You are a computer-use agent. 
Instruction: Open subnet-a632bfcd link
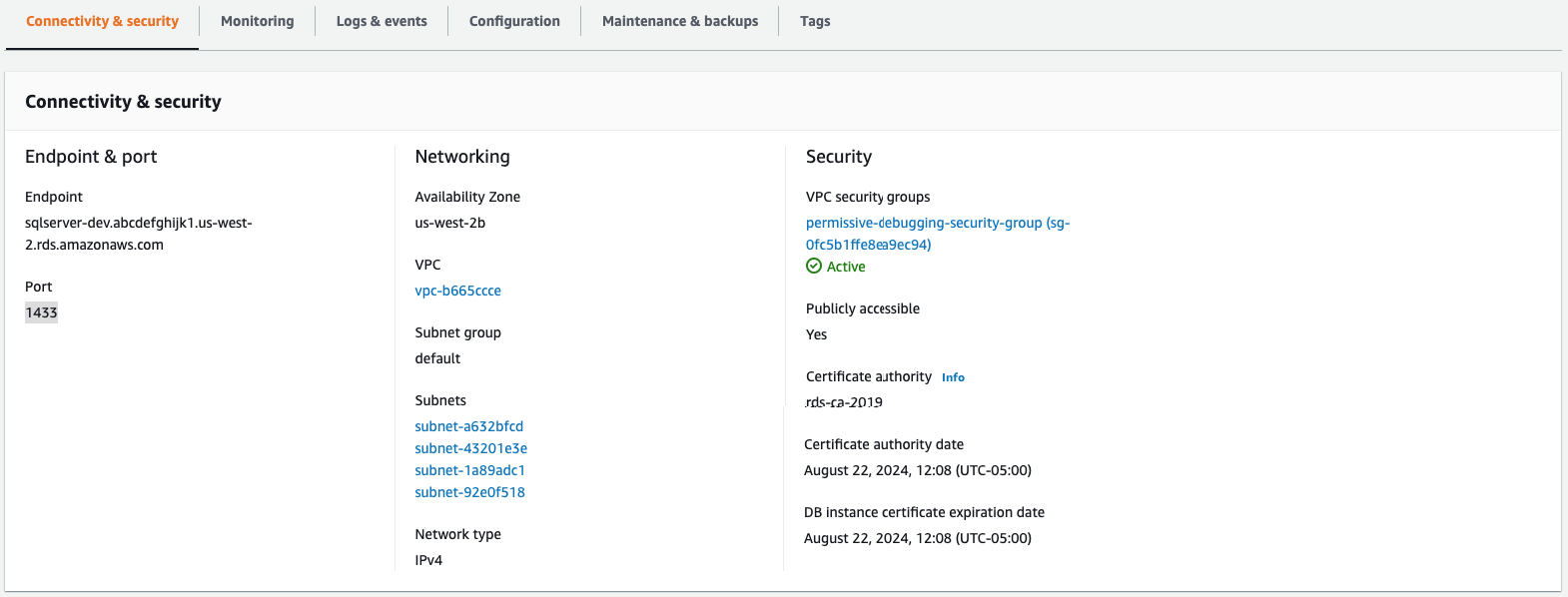pyautogui.click(x=469, y=426)
